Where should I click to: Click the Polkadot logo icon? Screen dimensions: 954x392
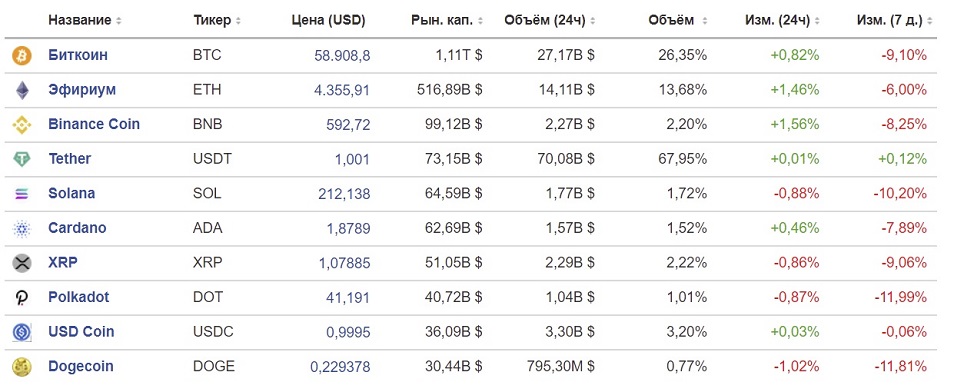pyautogui.click(x=22, y=298)
